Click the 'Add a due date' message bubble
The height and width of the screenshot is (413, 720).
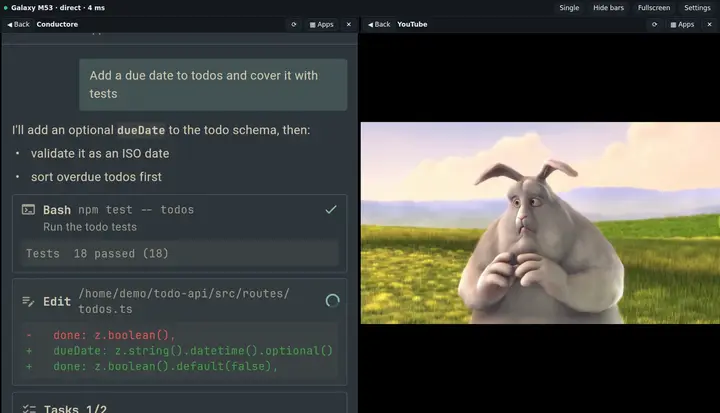213,85
